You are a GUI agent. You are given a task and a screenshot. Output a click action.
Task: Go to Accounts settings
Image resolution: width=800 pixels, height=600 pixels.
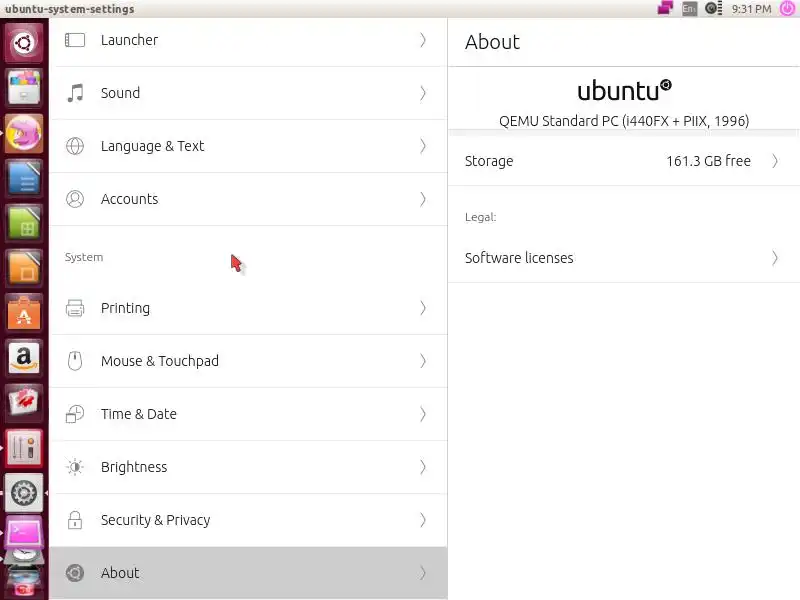[x=248, y=199]
